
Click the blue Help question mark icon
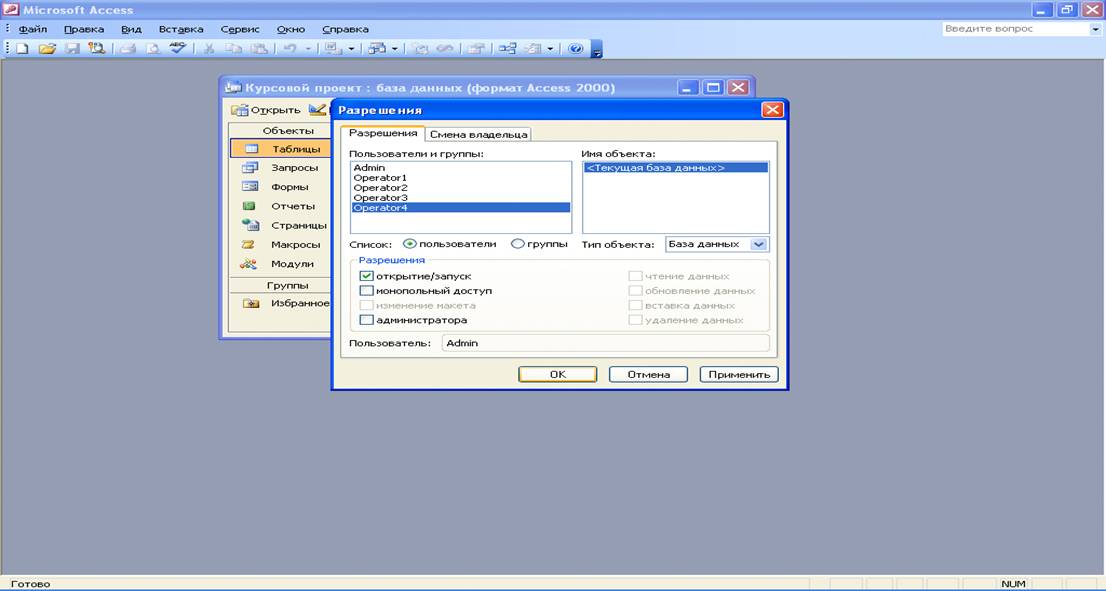point(575,48)
